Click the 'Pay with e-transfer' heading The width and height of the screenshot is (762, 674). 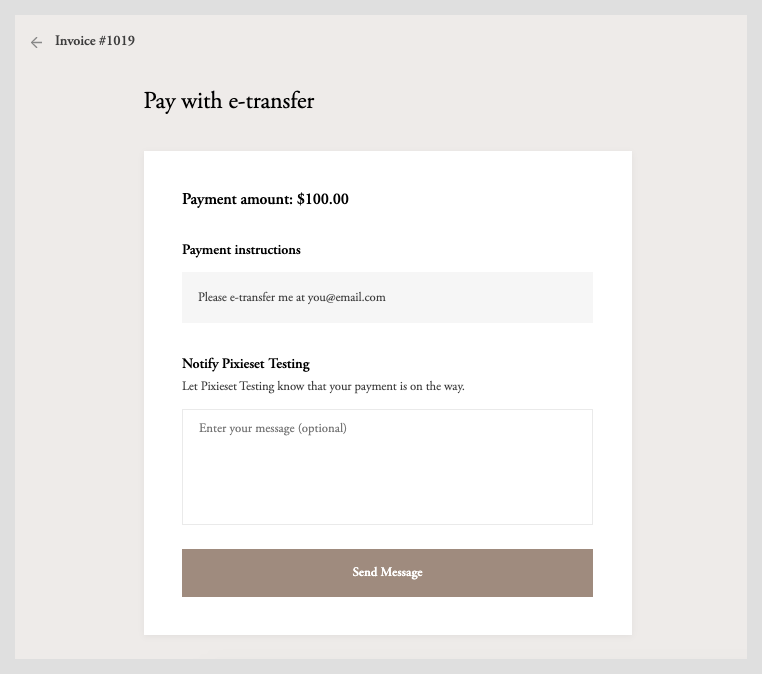(229, 101)
